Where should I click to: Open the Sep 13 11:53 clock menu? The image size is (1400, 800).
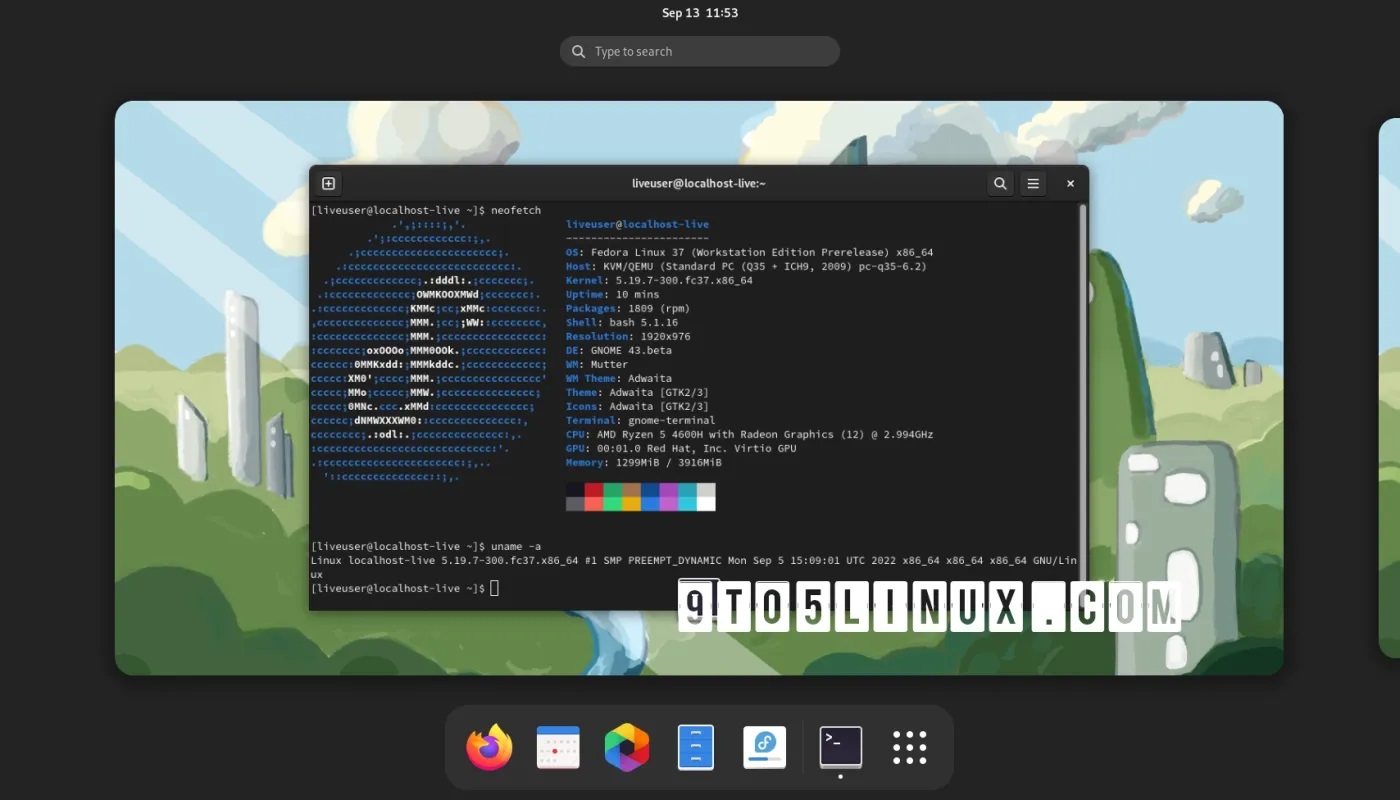coord(700,13)
